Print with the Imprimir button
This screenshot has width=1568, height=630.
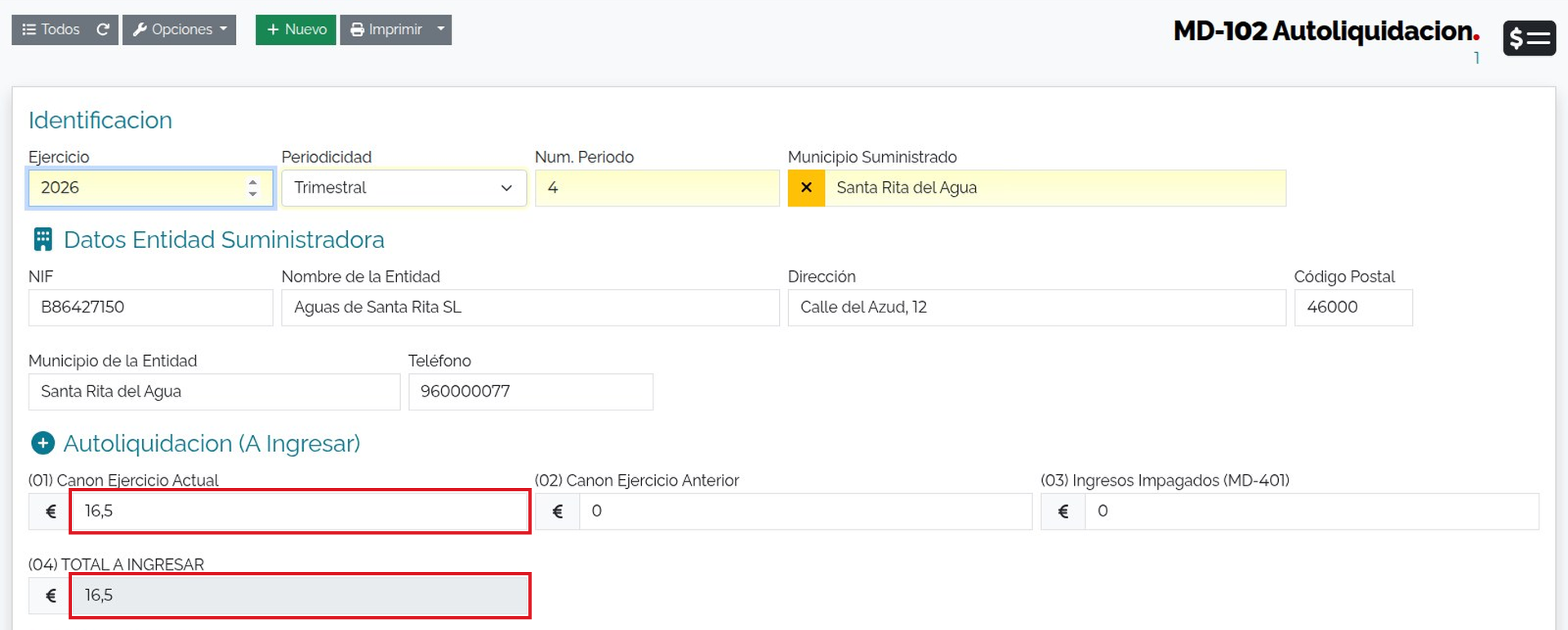[385, 29]
